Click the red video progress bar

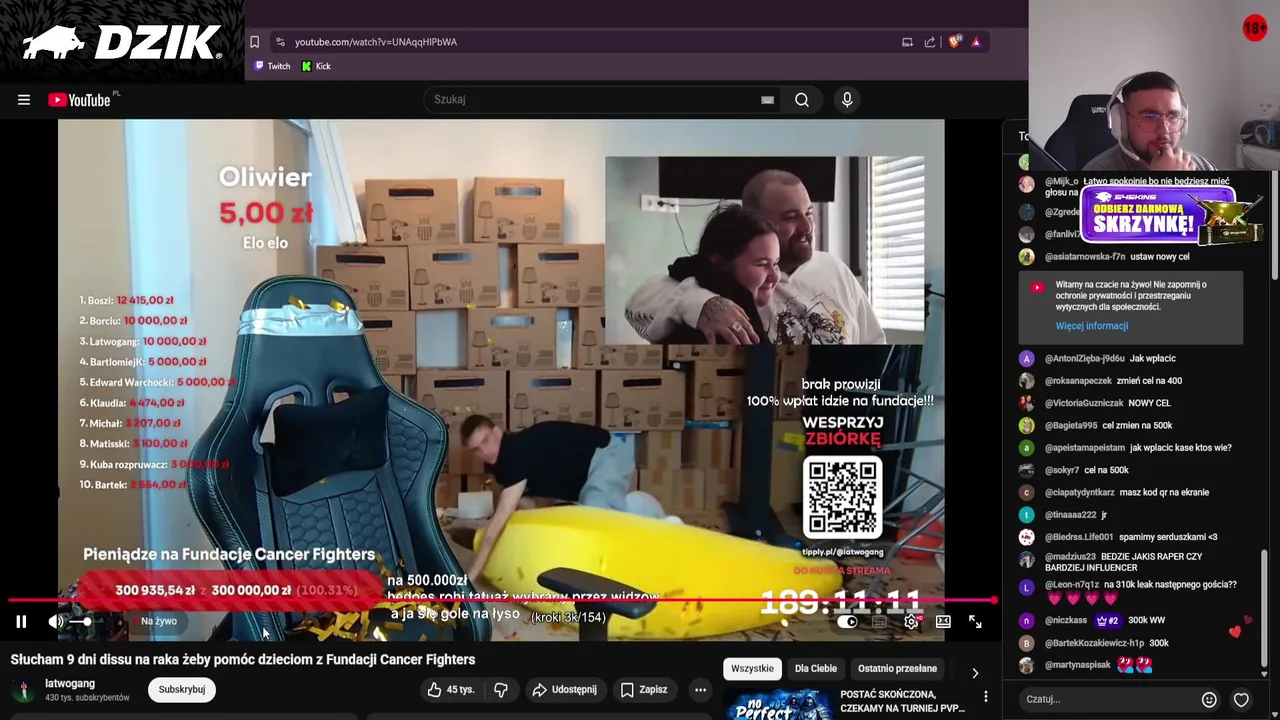(503, 601)
